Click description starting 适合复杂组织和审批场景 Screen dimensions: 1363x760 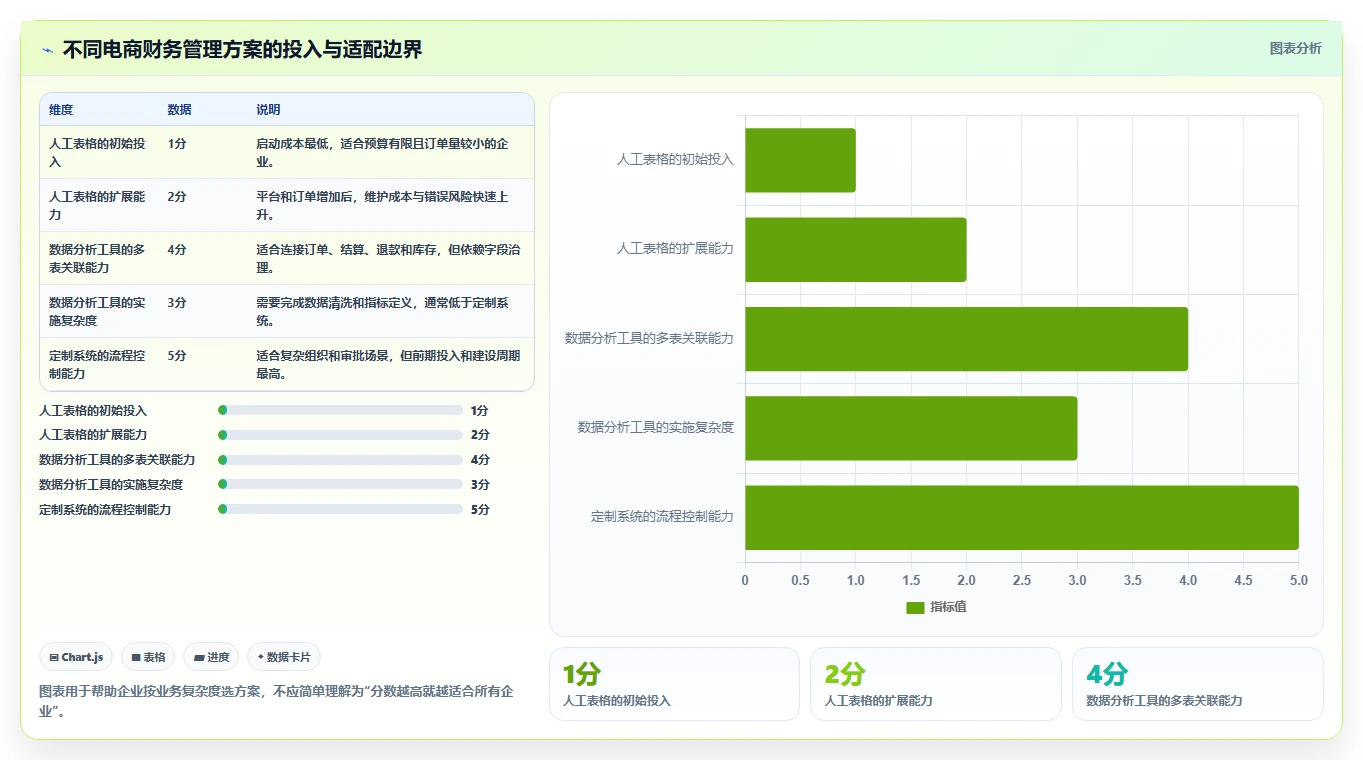(388, 365)
